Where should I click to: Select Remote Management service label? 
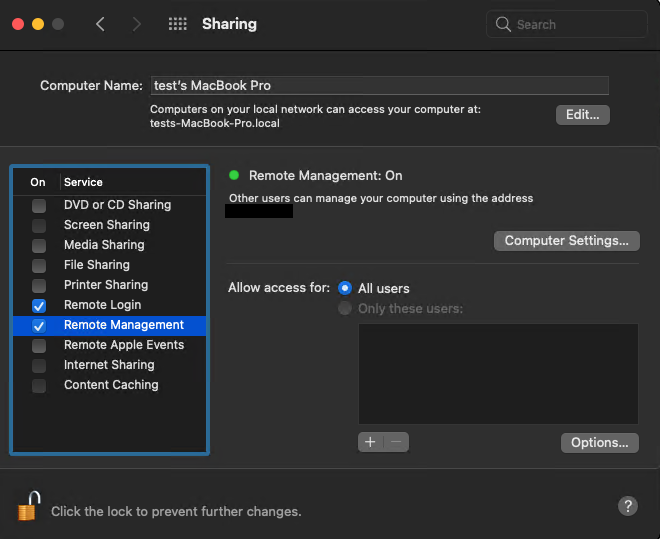tap(124, 325)
